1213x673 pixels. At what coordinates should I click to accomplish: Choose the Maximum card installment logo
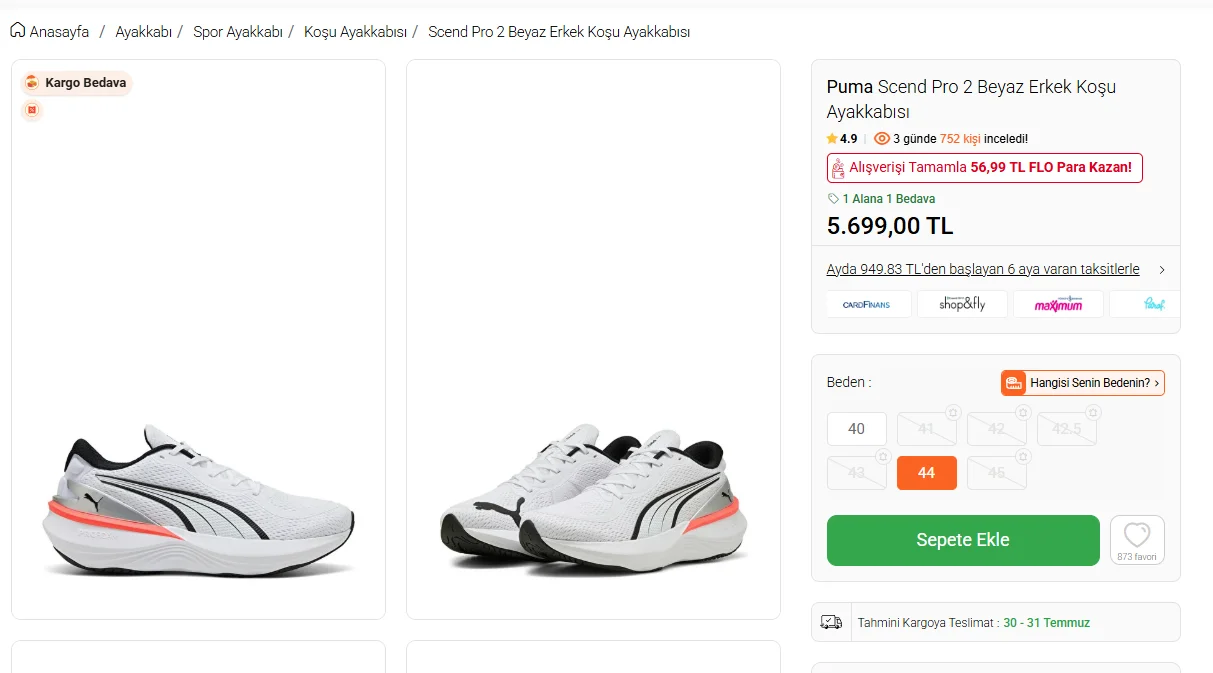(1058, 304)
